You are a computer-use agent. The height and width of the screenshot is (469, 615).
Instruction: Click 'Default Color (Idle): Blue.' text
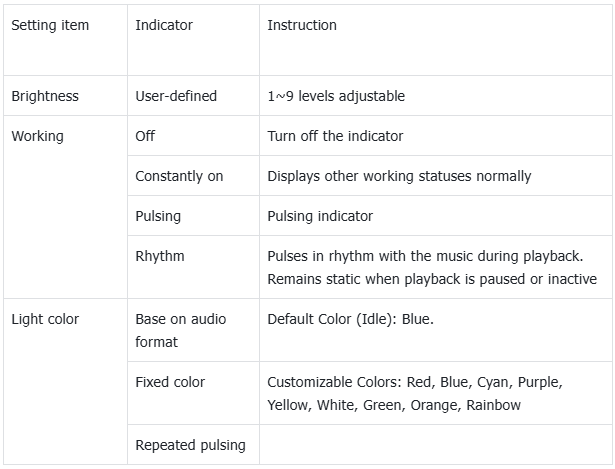[350, 319]
